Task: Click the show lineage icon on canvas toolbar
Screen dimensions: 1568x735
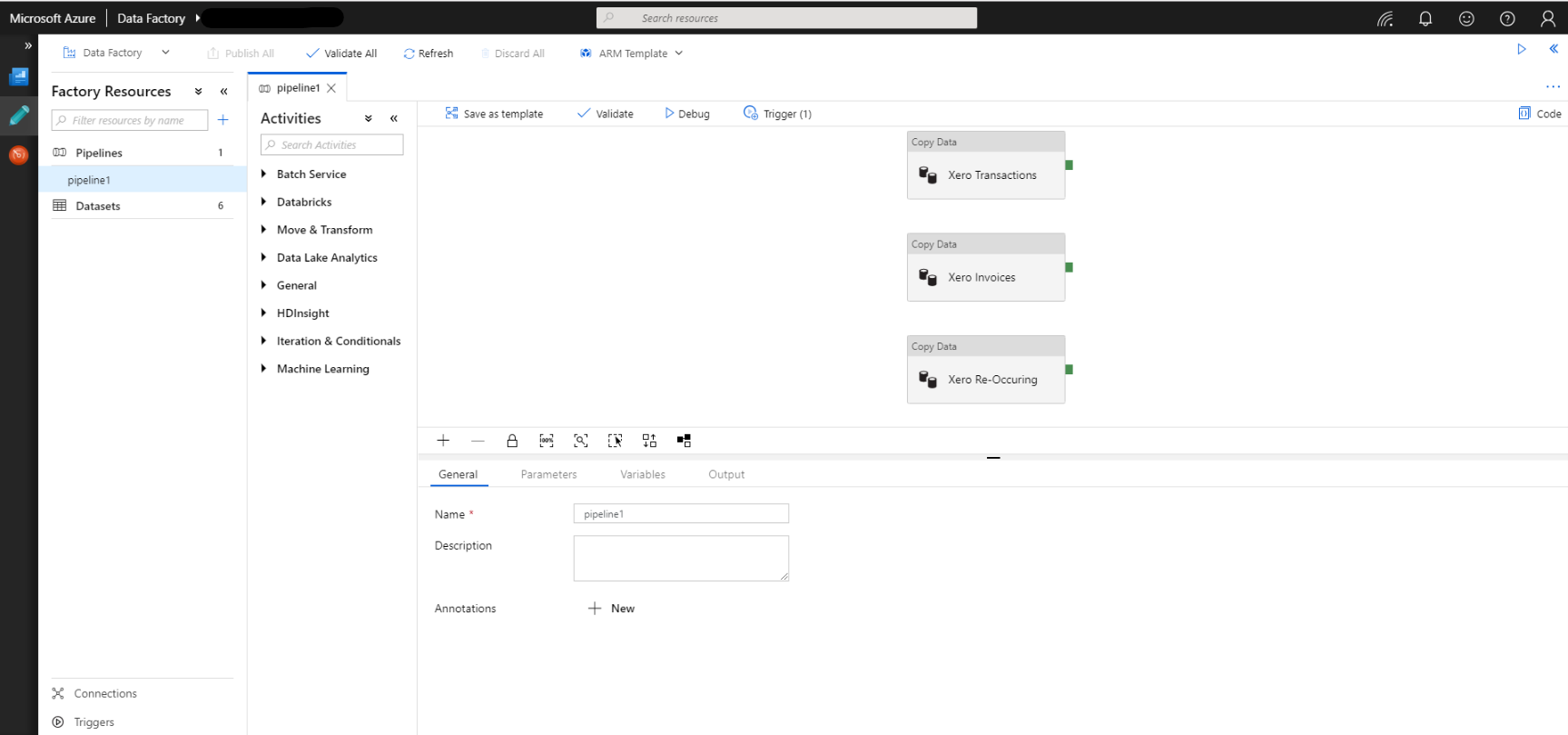Action: (x=685, y=441)
